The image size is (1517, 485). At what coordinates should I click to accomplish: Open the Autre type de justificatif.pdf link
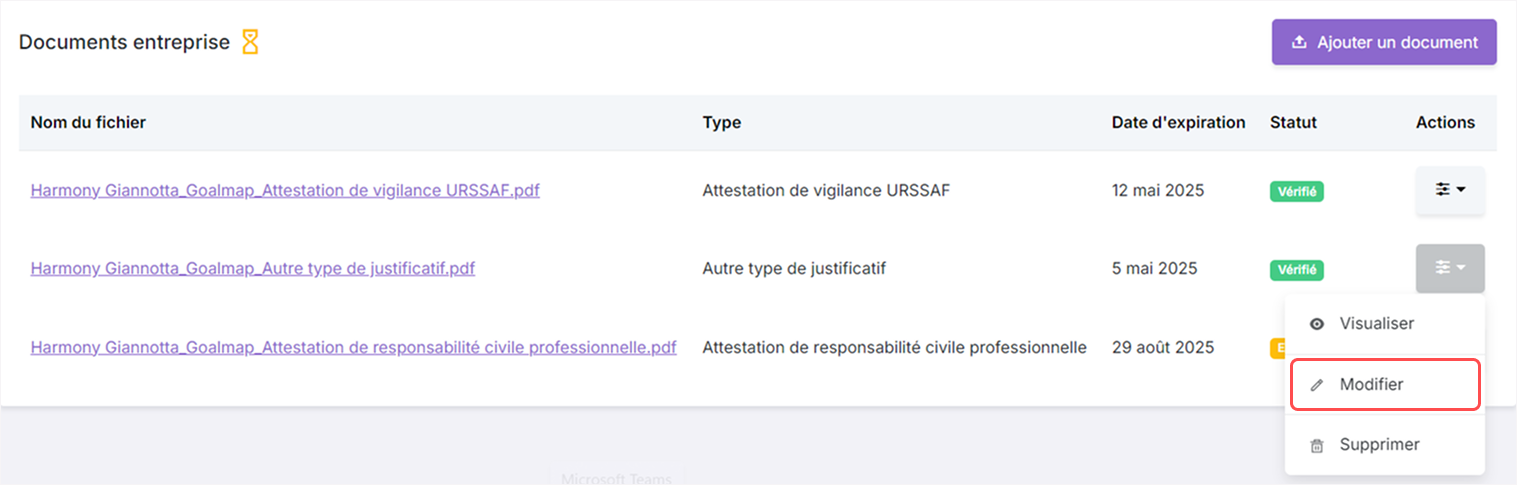(253, 268)
